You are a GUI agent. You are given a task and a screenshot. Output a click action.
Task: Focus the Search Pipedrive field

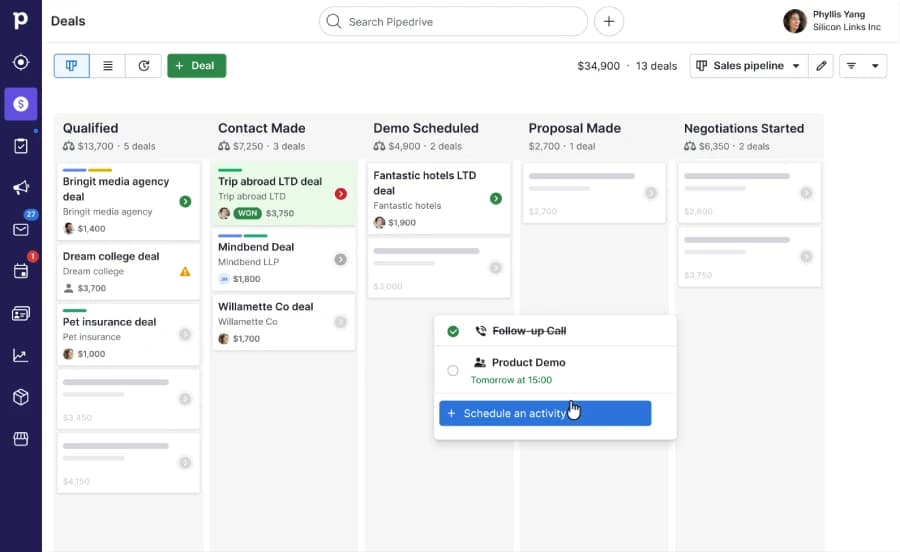tap(453, 22)
